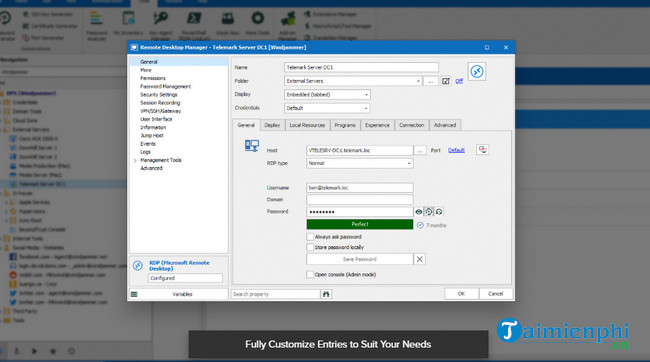Select VPN/SSH/Gateway in side list
The height and width of the screenshot is (362, 650).
tap(160, 111)
